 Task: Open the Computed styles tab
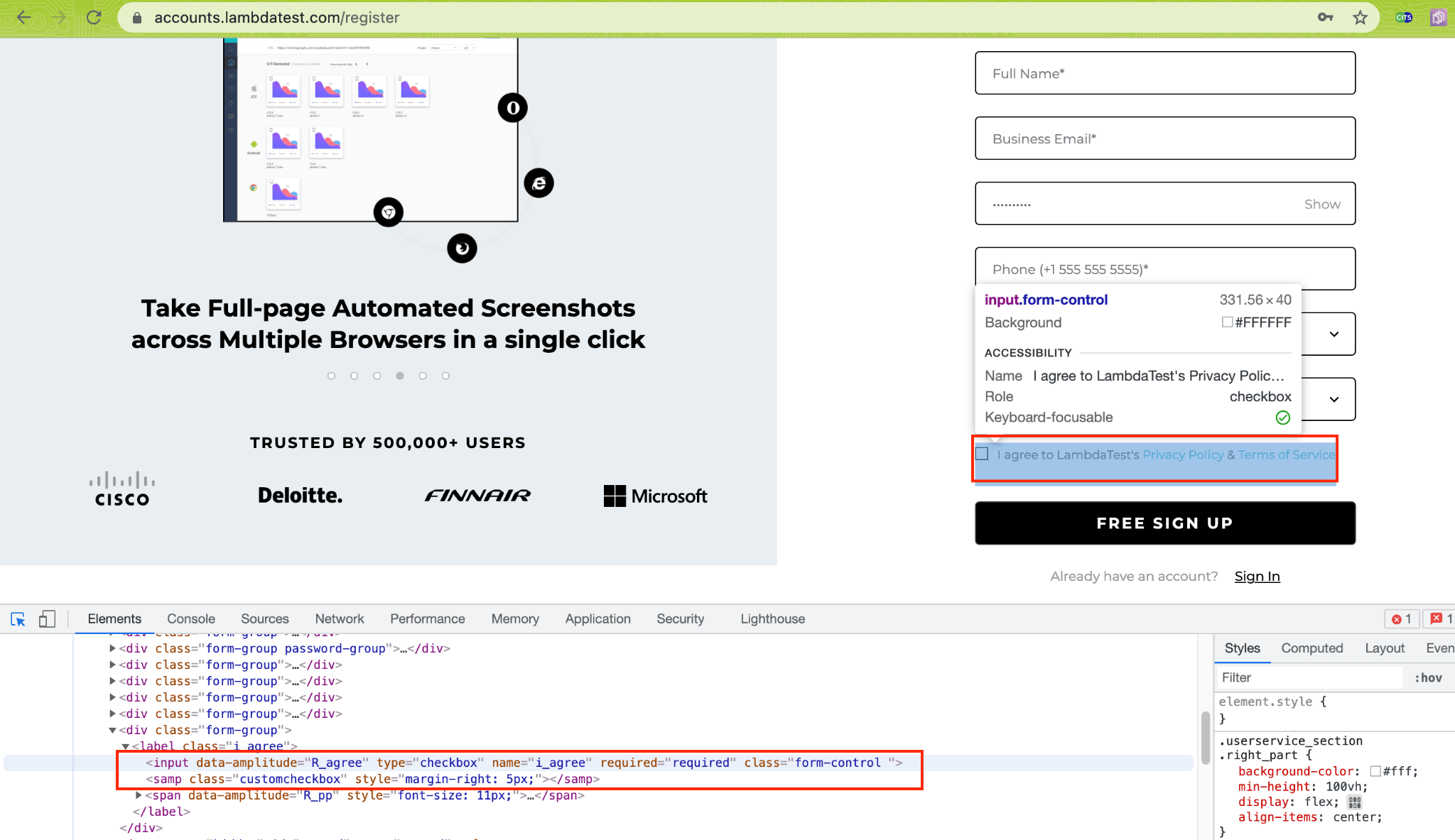(x=1312, y=648)
